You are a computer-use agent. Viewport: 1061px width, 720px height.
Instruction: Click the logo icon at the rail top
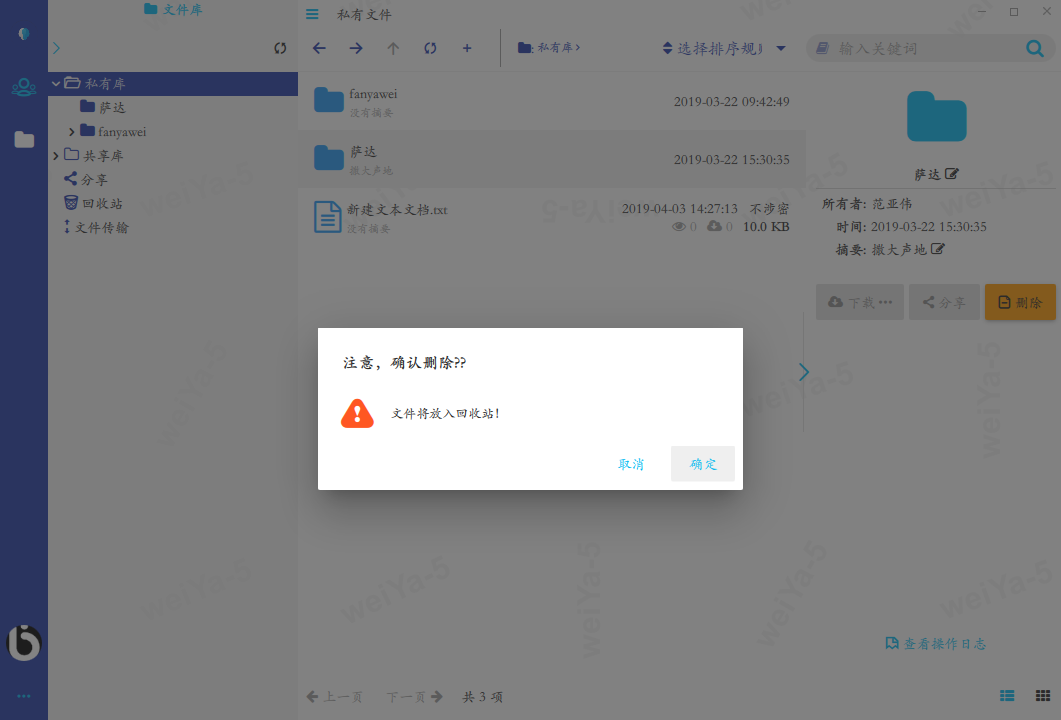(24, 33)
